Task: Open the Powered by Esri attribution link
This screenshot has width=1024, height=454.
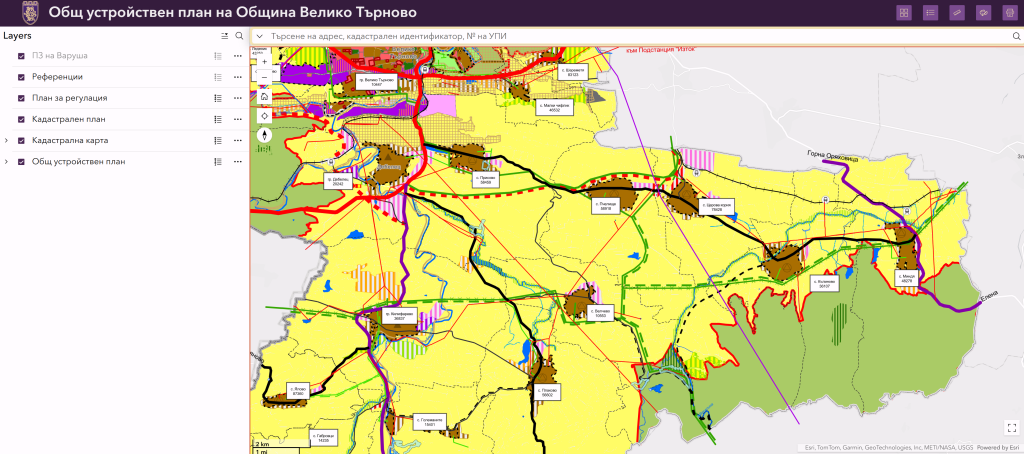Action: (997, 447)
